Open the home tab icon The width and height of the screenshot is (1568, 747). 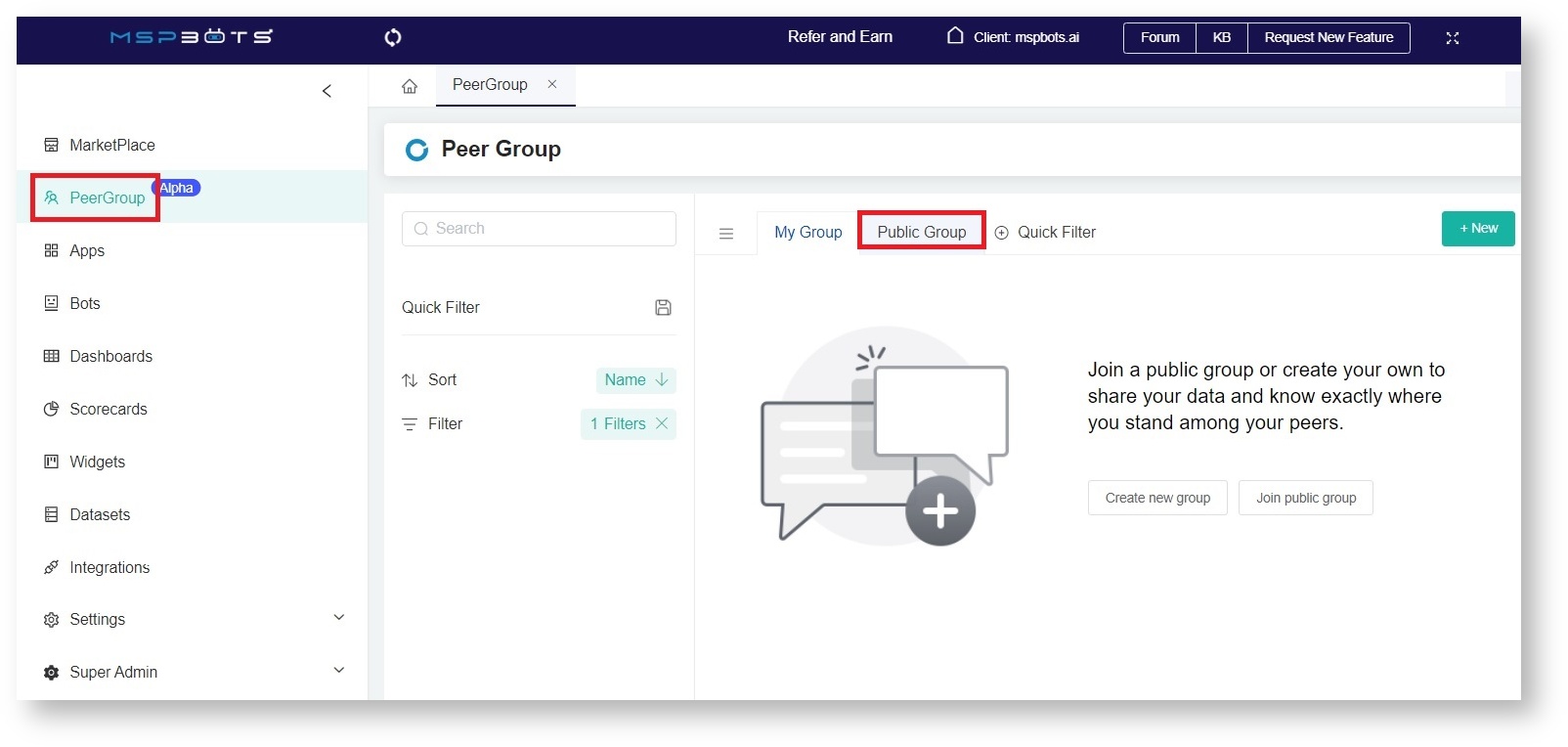click(x=410, y=86)
